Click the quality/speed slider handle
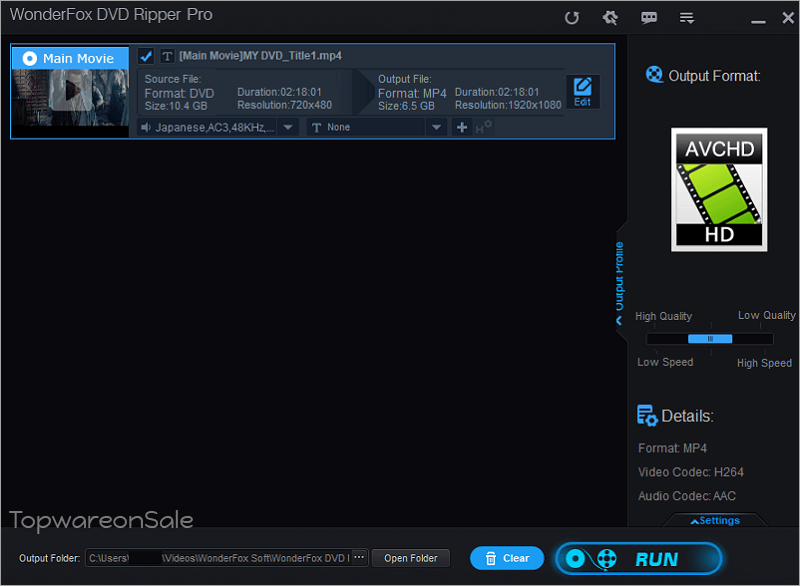This screenshot has height=586, width=800. tap(710, 339)
